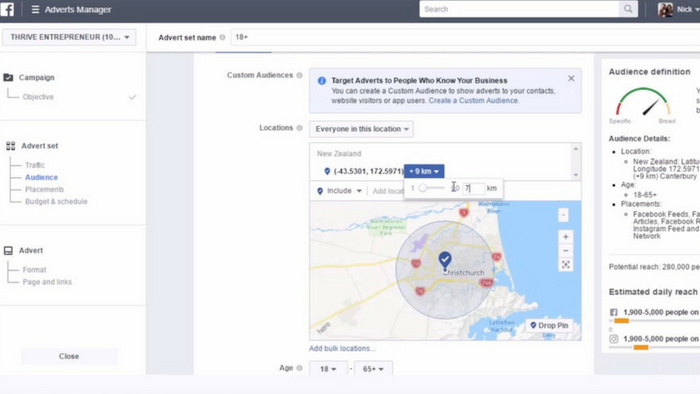Click the Advert set name info icon

[222, 37]
